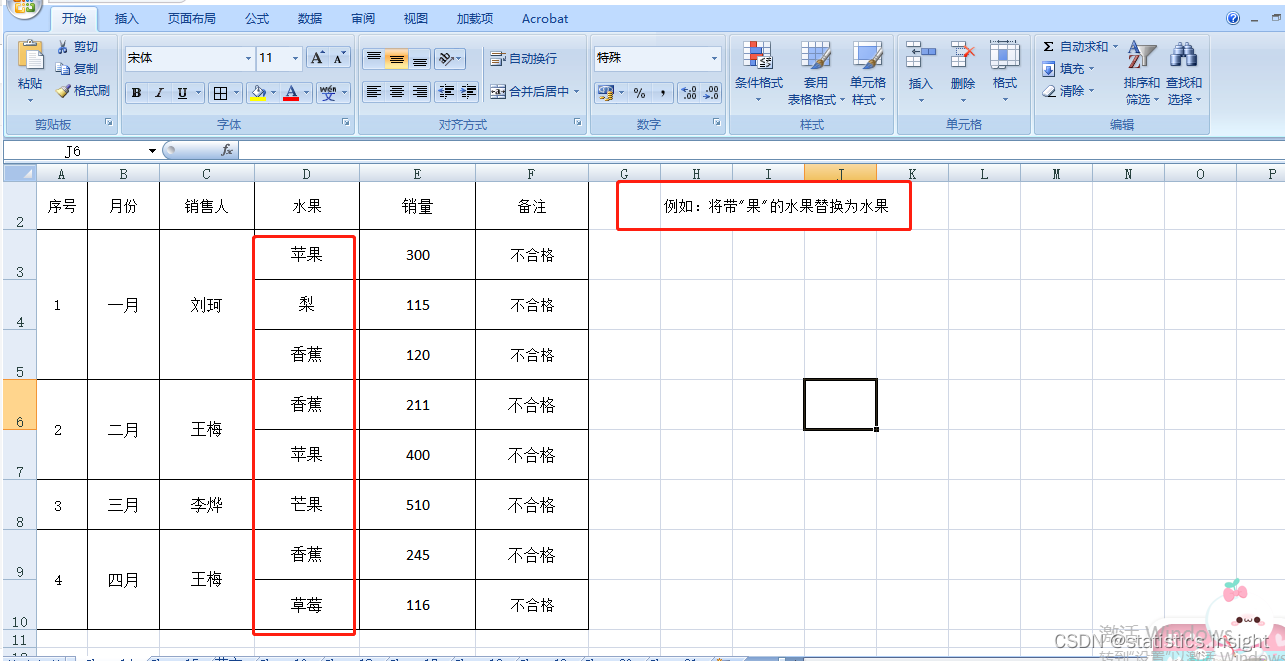
Task: Open the Acrobat ribbon tab
Action: (x=544, y=17)
